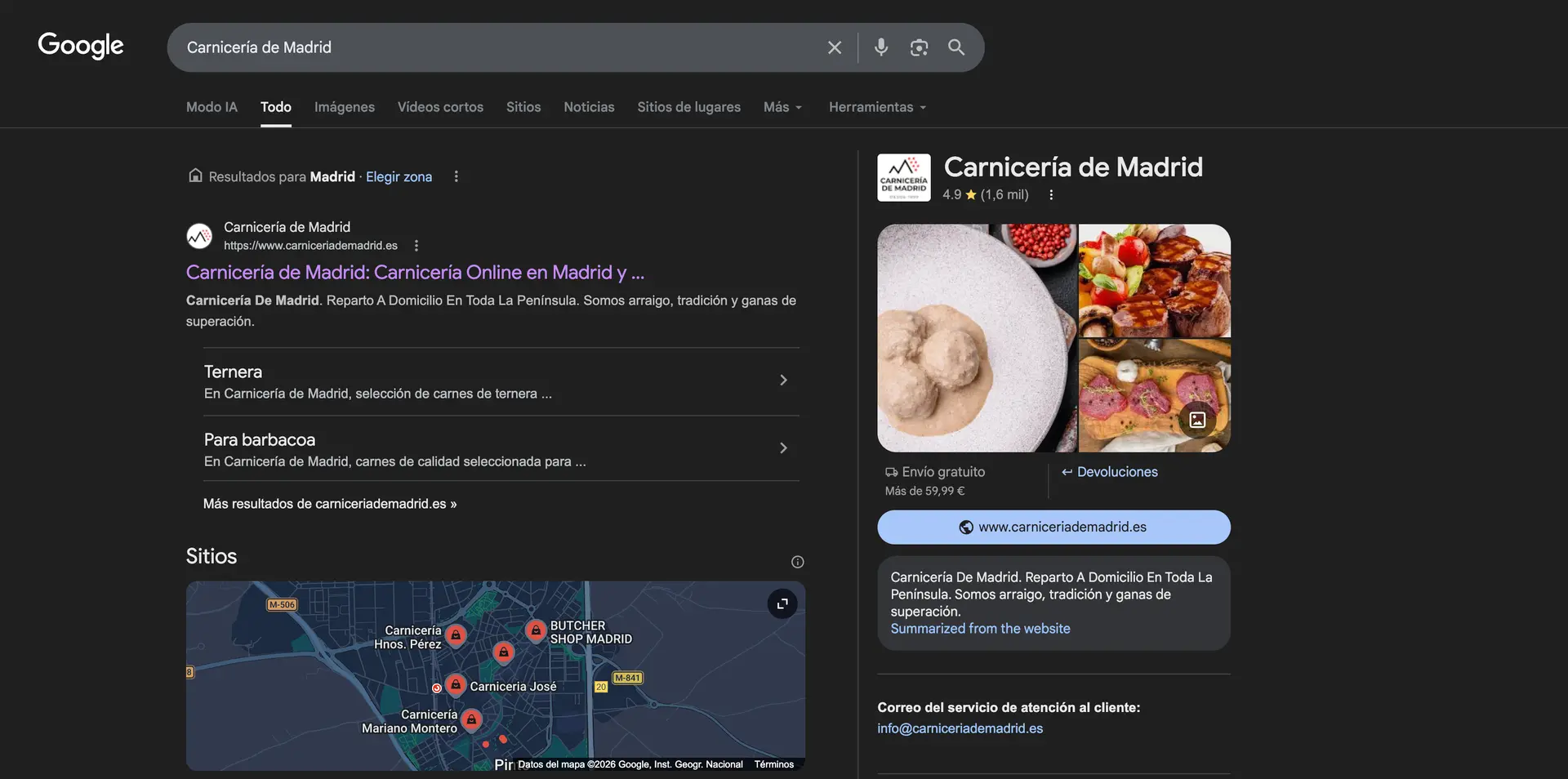Open the three-dot menu beside Elegir zona

pos(456,176)
